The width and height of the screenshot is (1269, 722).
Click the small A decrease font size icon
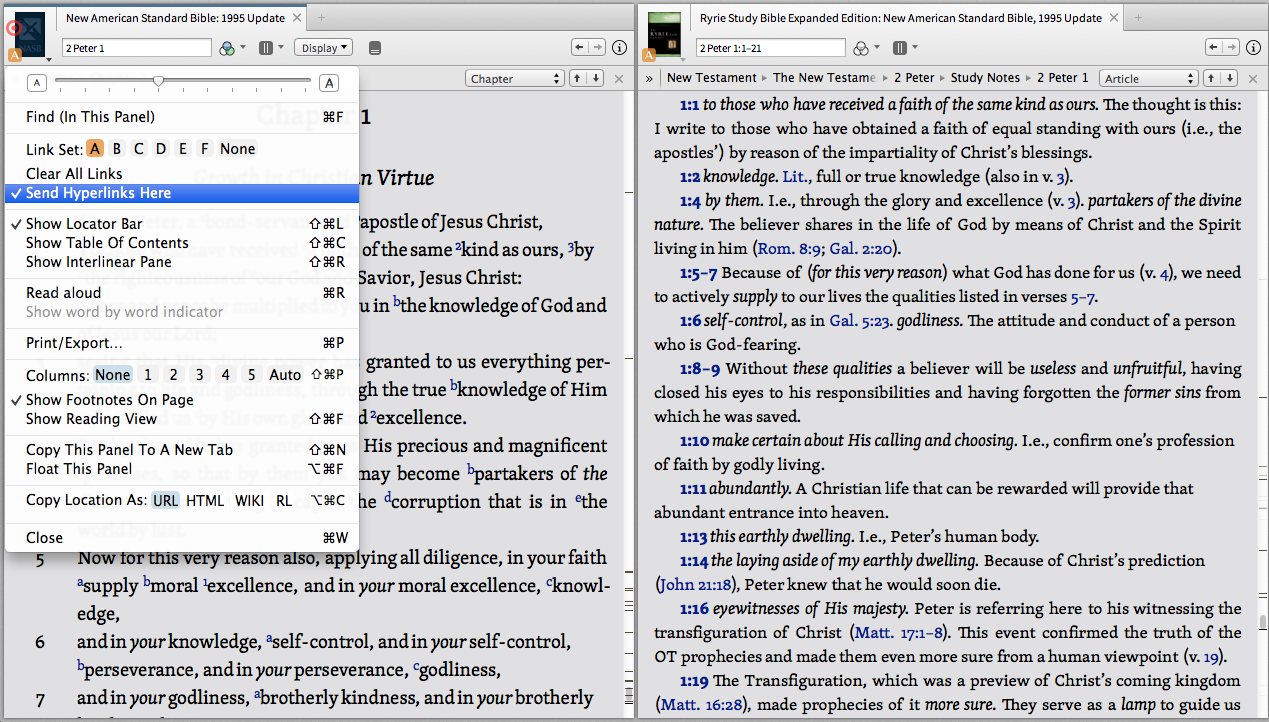click(37, 83)
